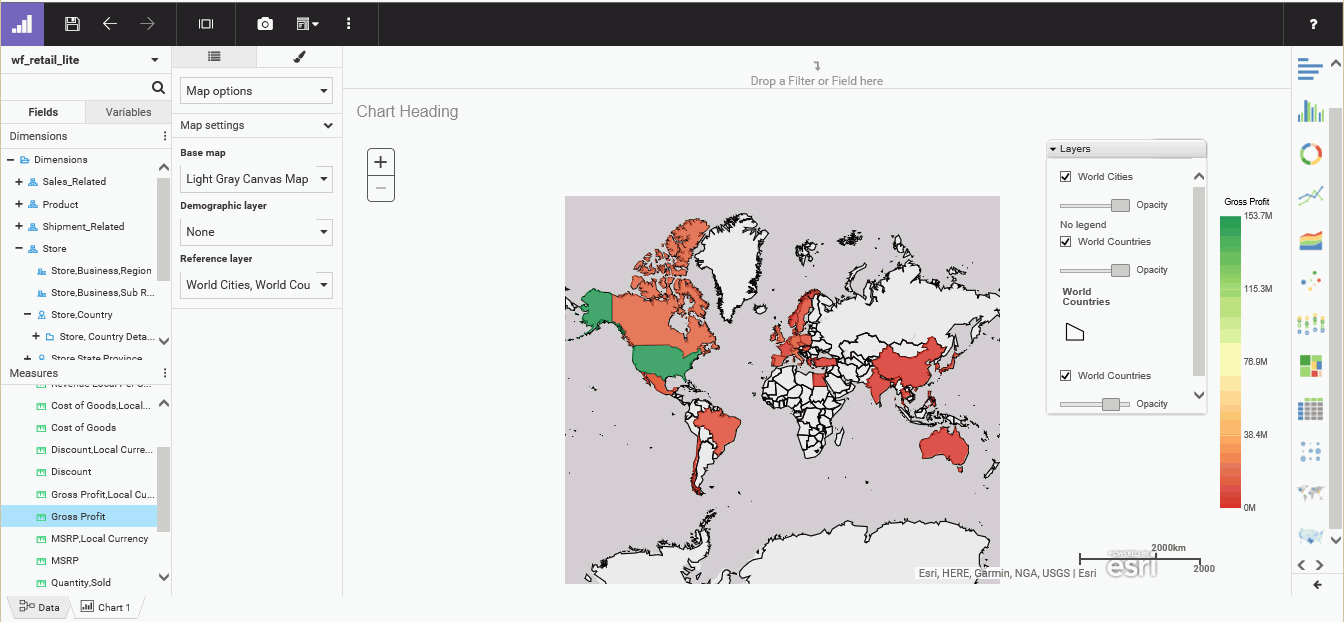Open the Chart 1 tab

[105, 607]
